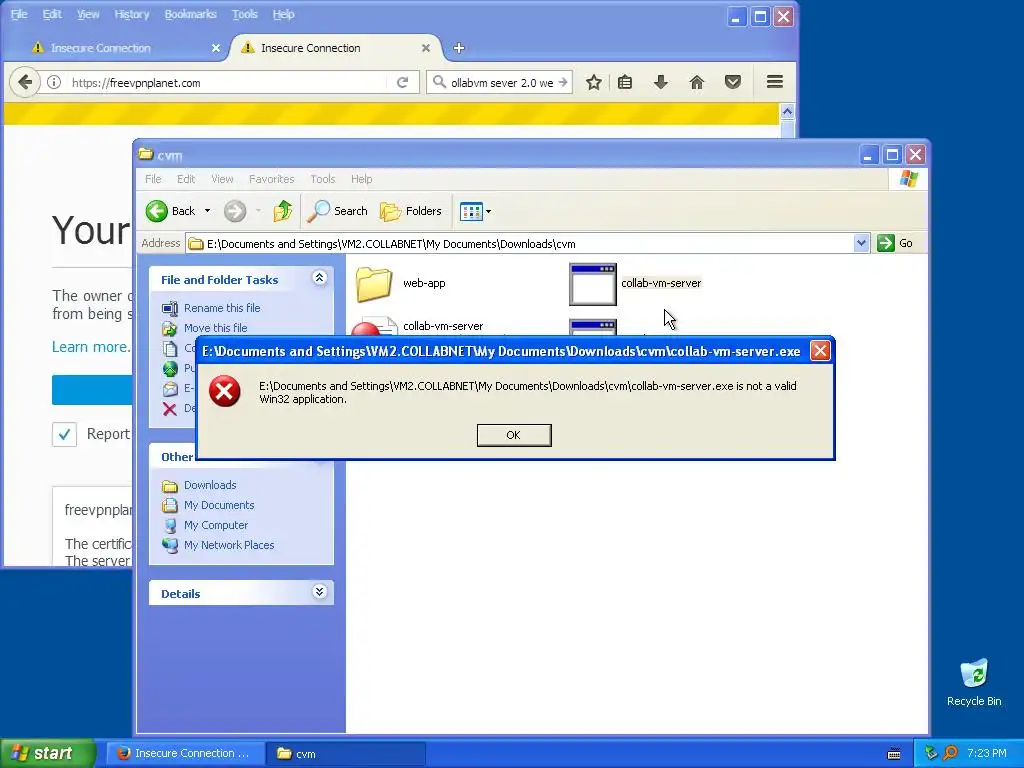
Task: Click the Pocket icon in Firefox
Action: point(733,82)
